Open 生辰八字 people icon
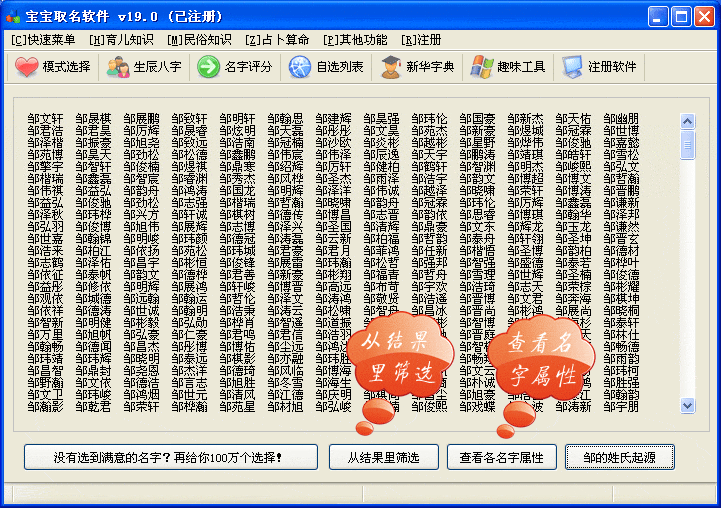 118,67
